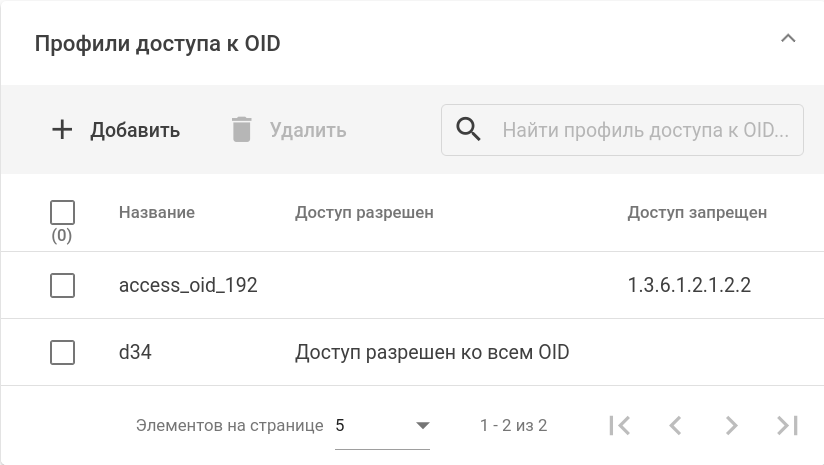Open the access_oid_192 profile entry
Screen dimensions: 824x465
[188, 285]
